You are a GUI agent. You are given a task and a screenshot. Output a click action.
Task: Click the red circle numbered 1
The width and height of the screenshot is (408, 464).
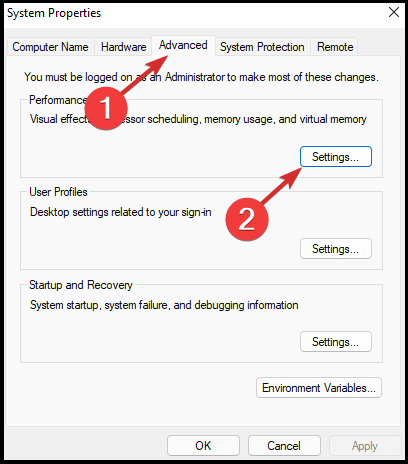106,108
